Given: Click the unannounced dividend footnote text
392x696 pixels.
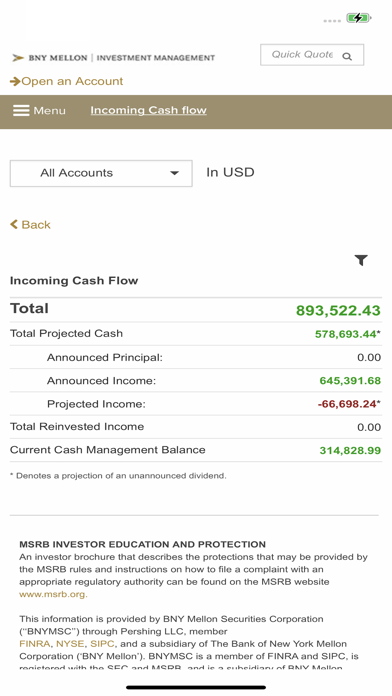Looking at the screenshot, I should [x=118, y=476].
